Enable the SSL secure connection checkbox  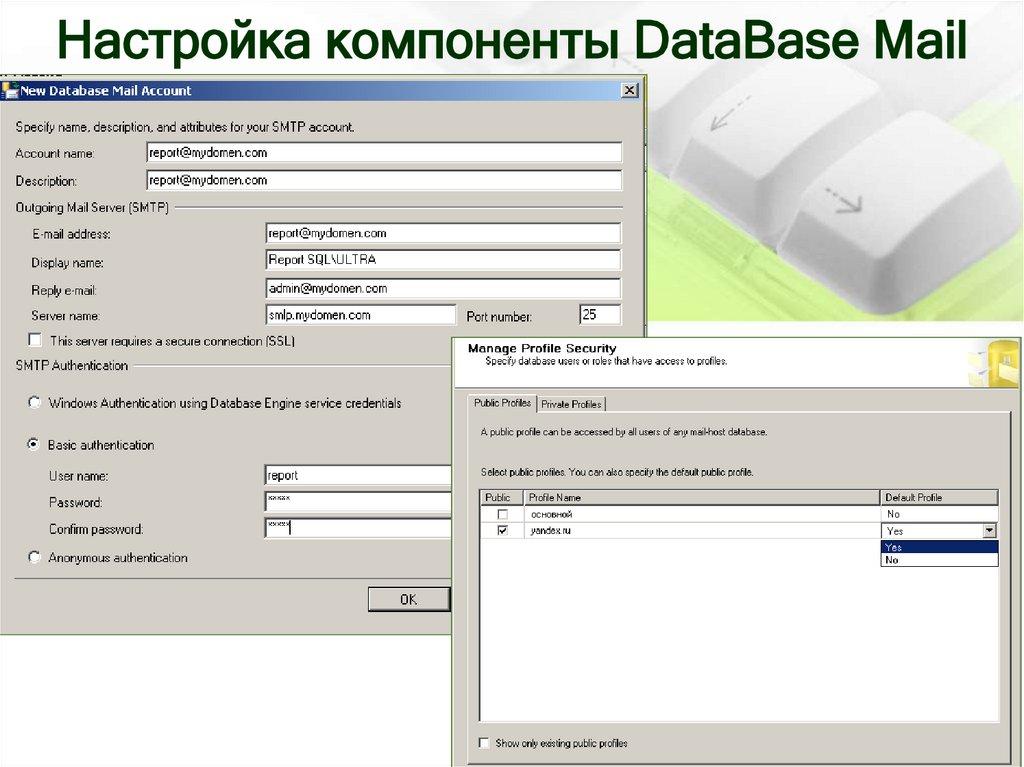[36, 340]
